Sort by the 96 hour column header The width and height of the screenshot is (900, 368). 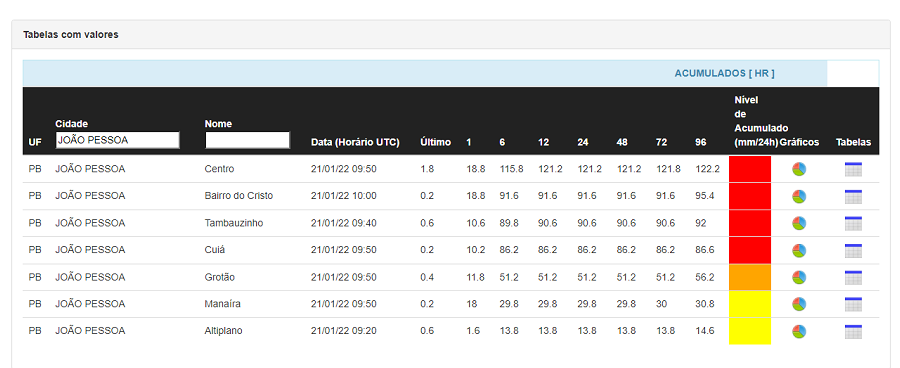pos(700,142)
